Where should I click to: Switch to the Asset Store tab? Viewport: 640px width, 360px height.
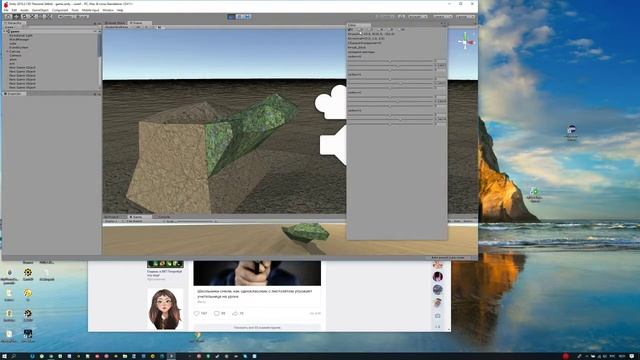click(116, 23)
